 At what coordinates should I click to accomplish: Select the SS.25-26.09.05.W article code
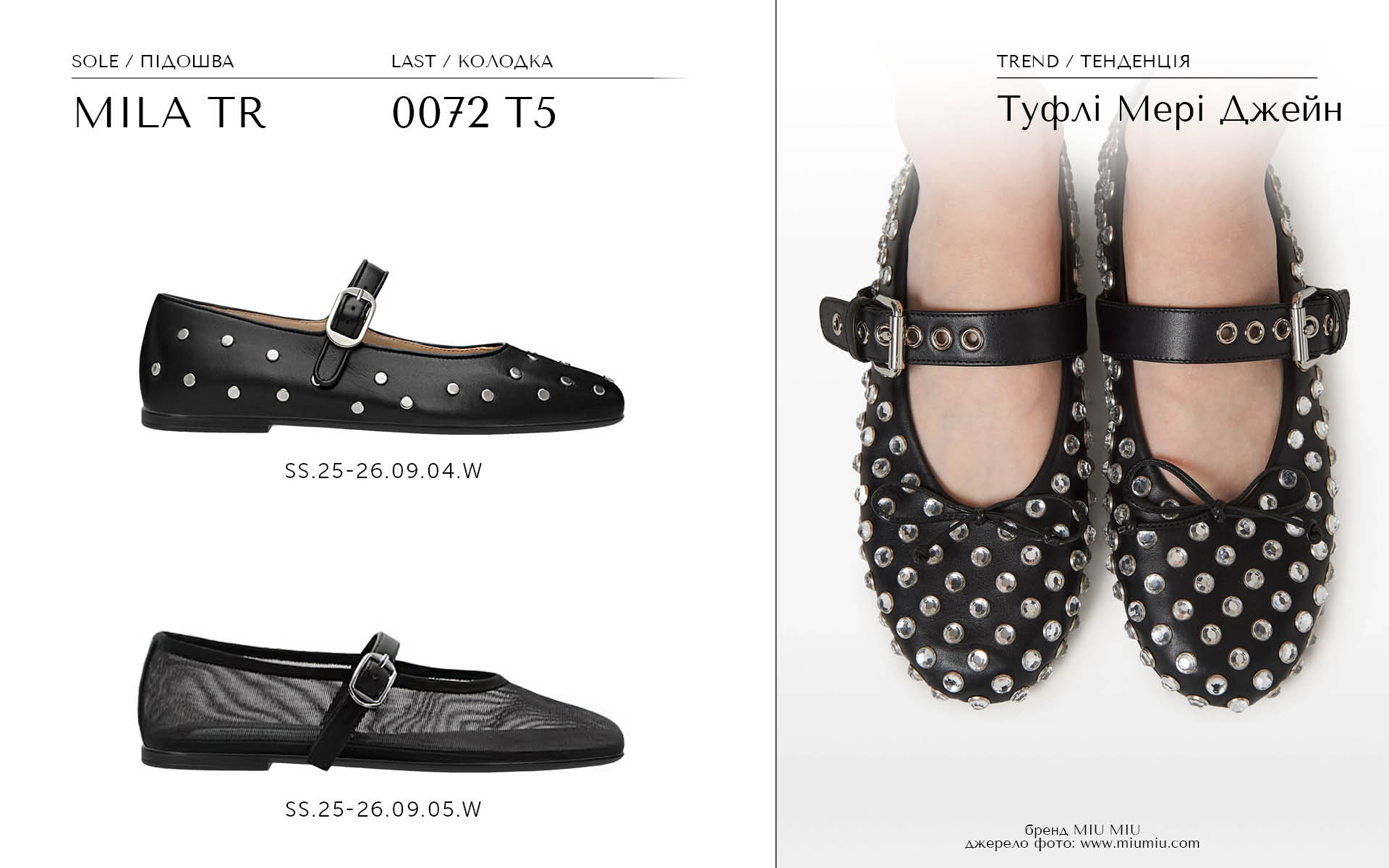coord(383,809)
